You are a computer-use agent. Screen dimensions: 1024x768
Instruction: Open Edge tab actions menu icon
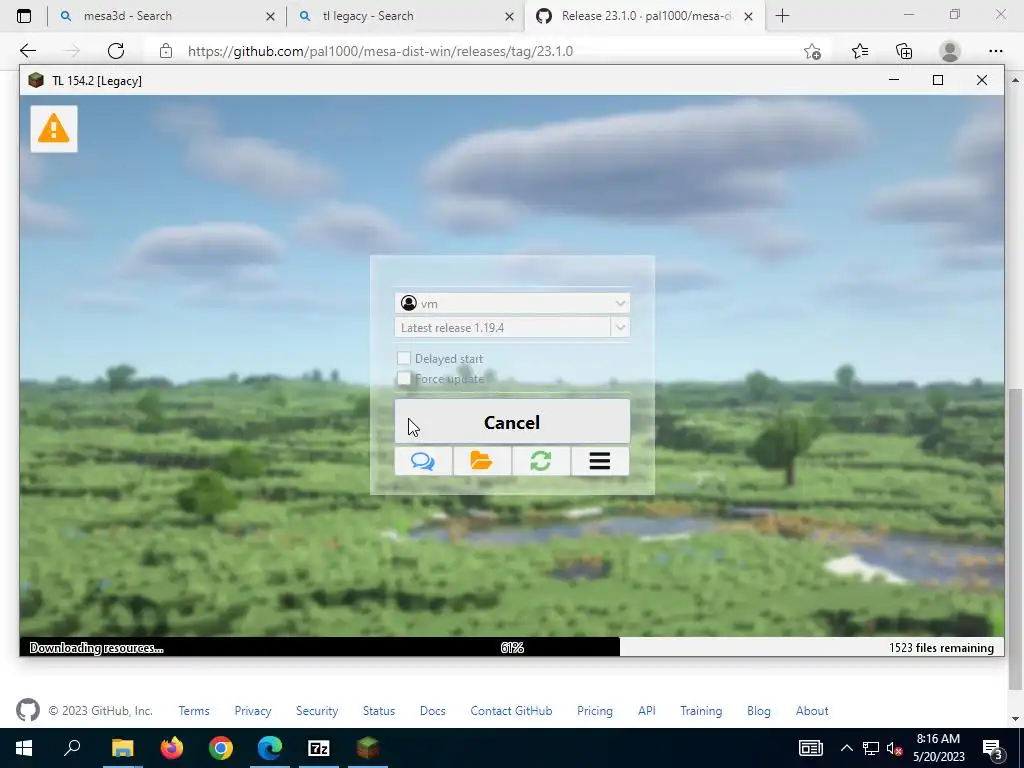click(24, 16)
